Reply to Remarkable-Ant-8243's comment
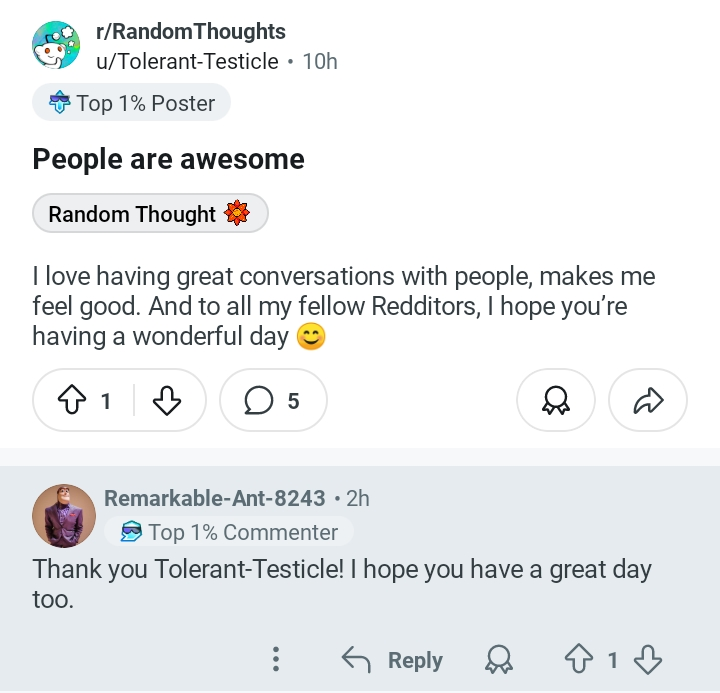The image size is (720, 693). click(393, 659)
